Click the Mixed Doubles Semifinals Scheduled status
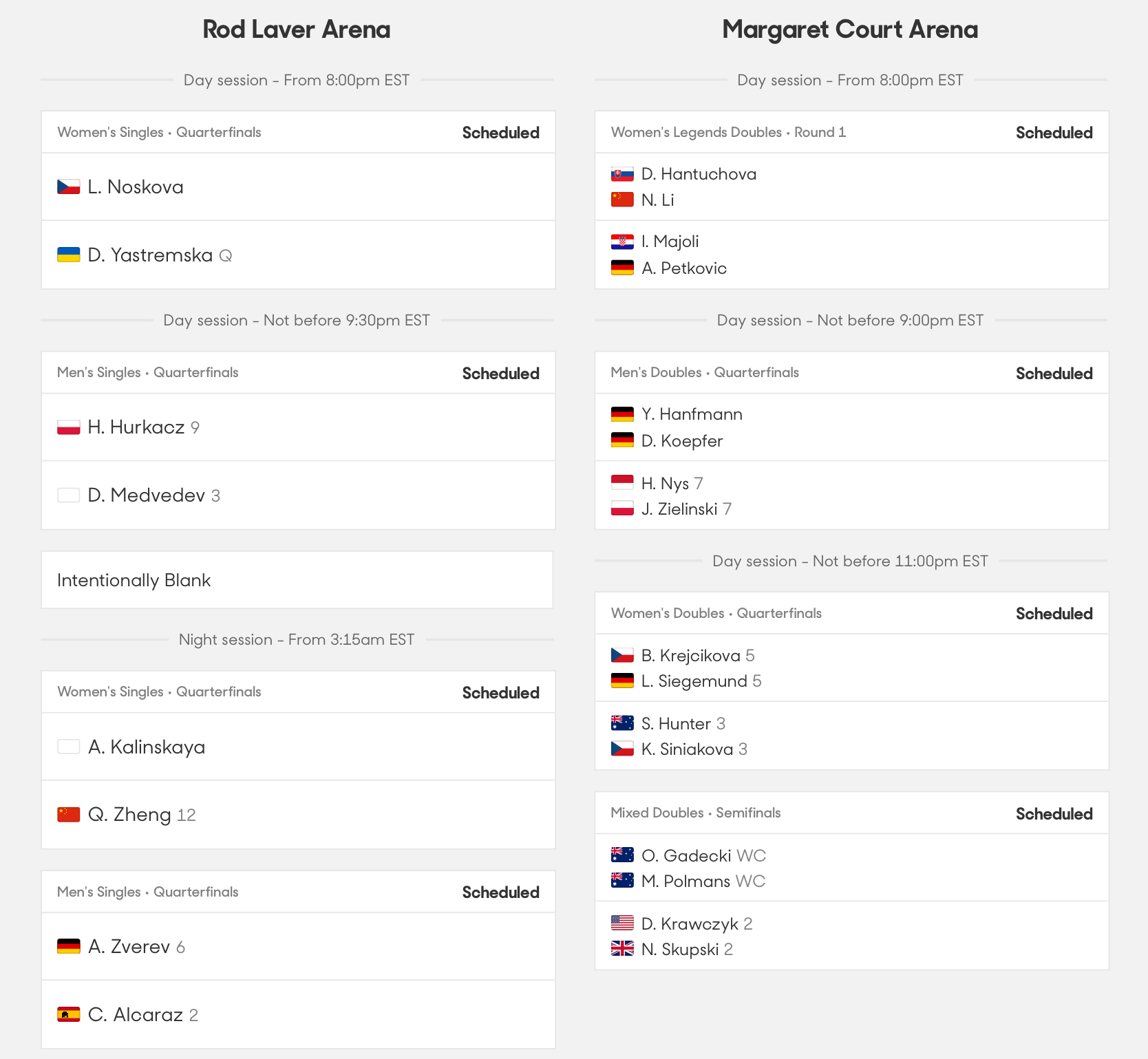1148x1059 pixels. tap(1054, 814)
